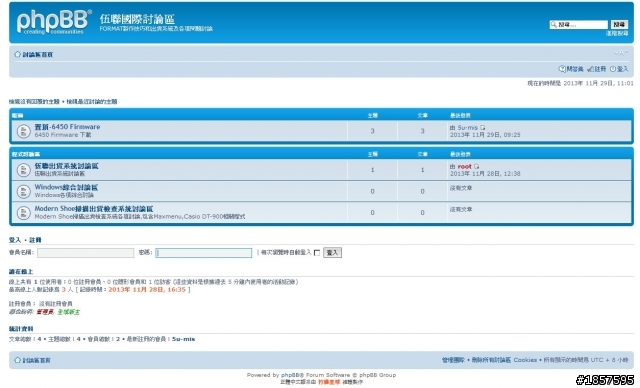The image size is (640, 388).
Task: Open the 登入 login link in navigation bar
Action: [x=622, y=69]
